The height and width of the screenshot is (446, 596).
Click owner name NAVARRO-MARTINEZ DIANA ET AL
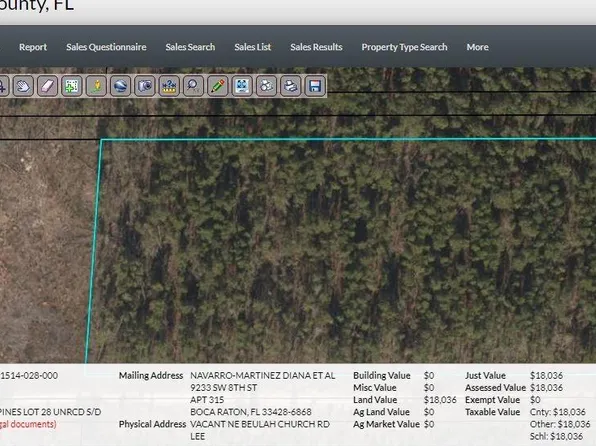point(262,376)
